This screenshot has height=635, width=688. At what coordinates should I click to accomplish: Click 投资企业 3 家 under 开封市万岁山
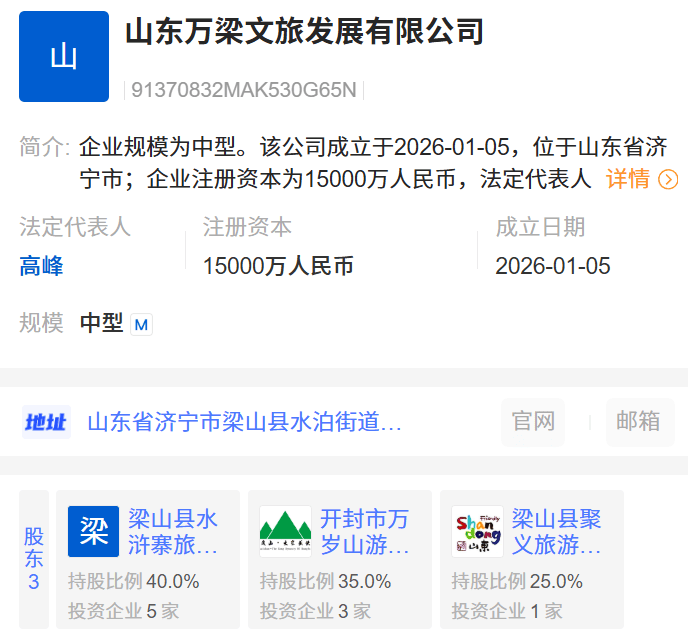click(x=315, y=610)
